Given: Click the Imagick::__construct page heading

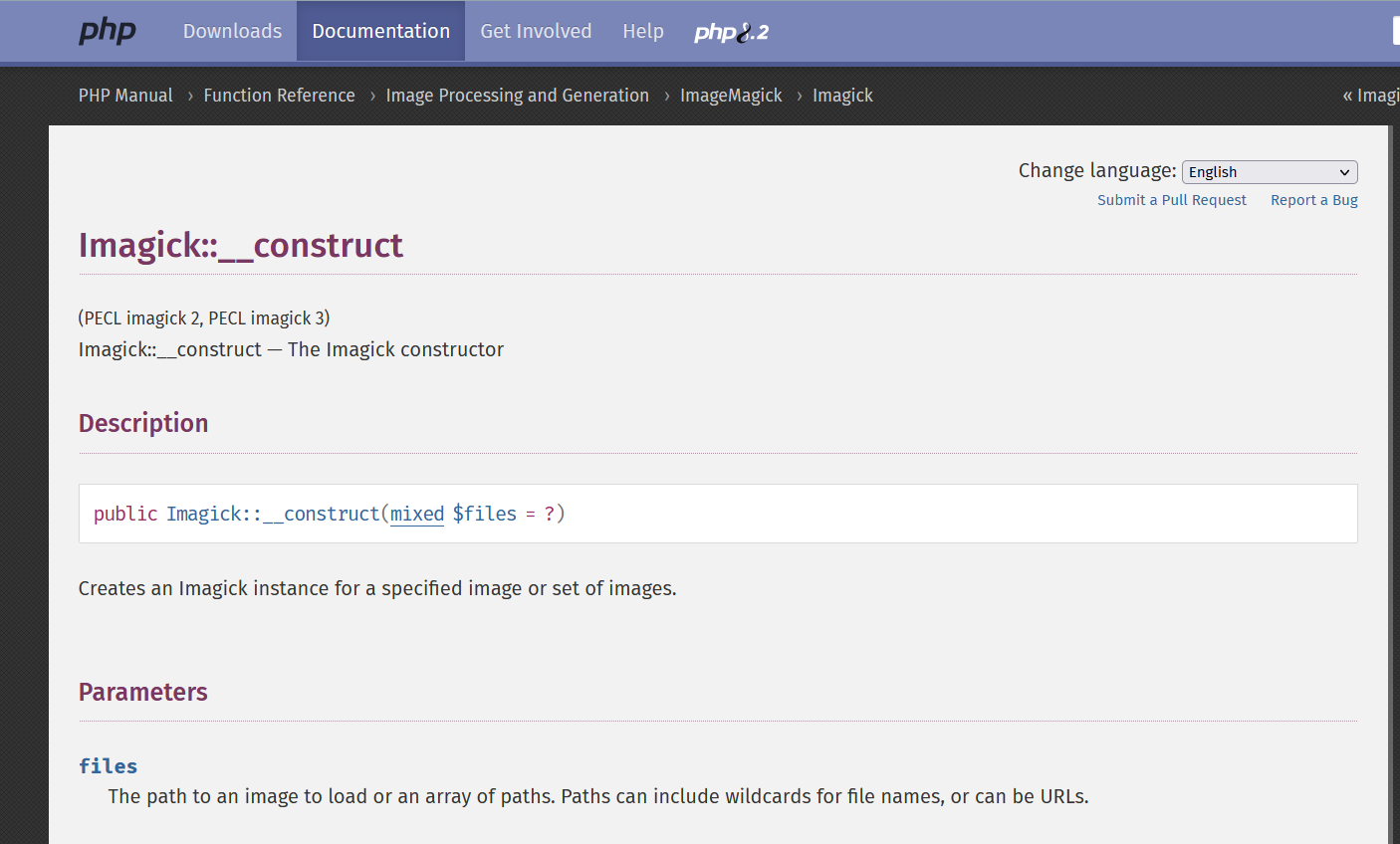Looking at the screenshot, I should tap(241, 245).
